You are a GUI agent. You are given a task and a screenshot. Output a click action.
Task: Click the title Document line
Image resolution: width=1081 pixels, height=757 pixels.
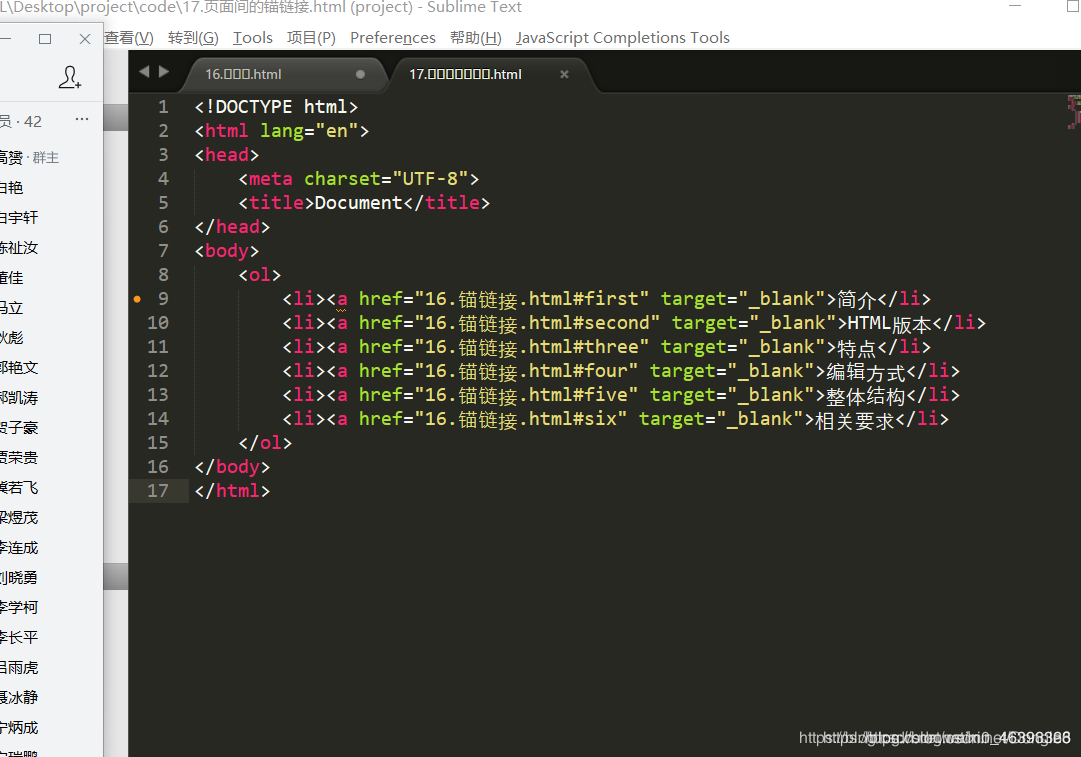click(x=364, y=203)
